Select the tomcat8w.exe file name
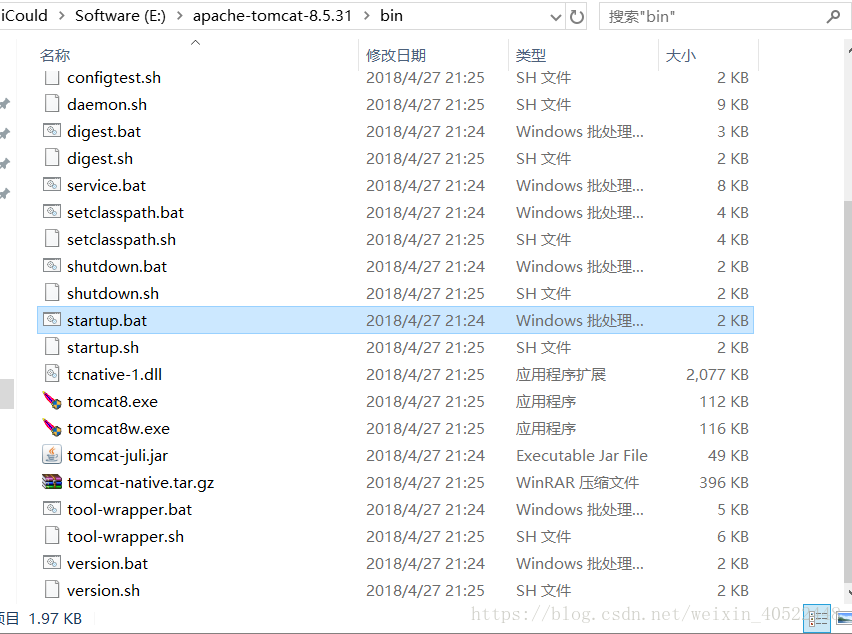Viewport: 852px width, 634px height. [x=118, y=429]
